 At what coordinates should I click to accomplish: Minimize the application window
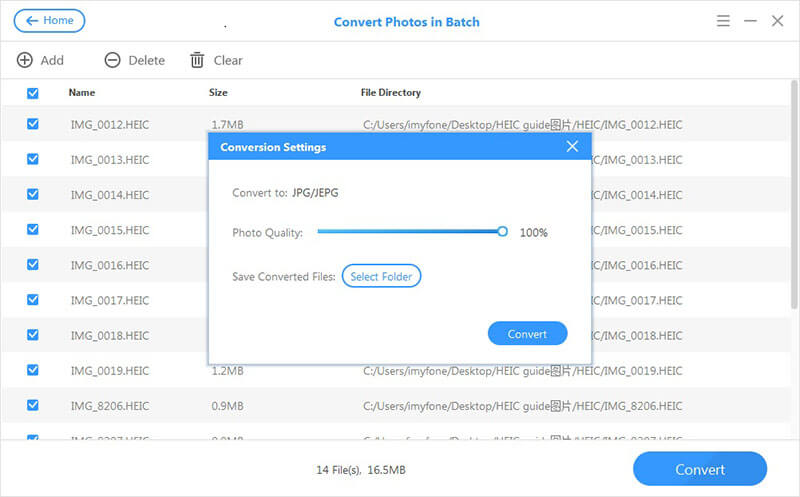pos(750,21)
